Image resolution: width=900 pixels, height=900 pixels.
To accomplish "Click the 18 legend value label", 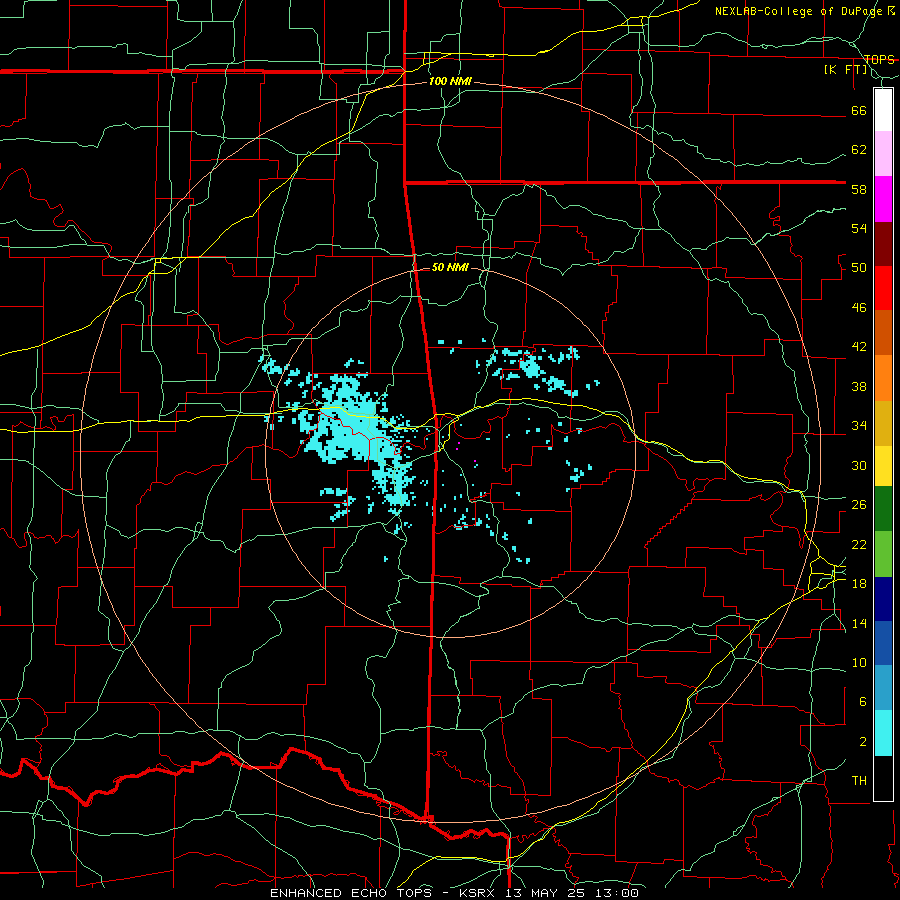I will (859, 584).
